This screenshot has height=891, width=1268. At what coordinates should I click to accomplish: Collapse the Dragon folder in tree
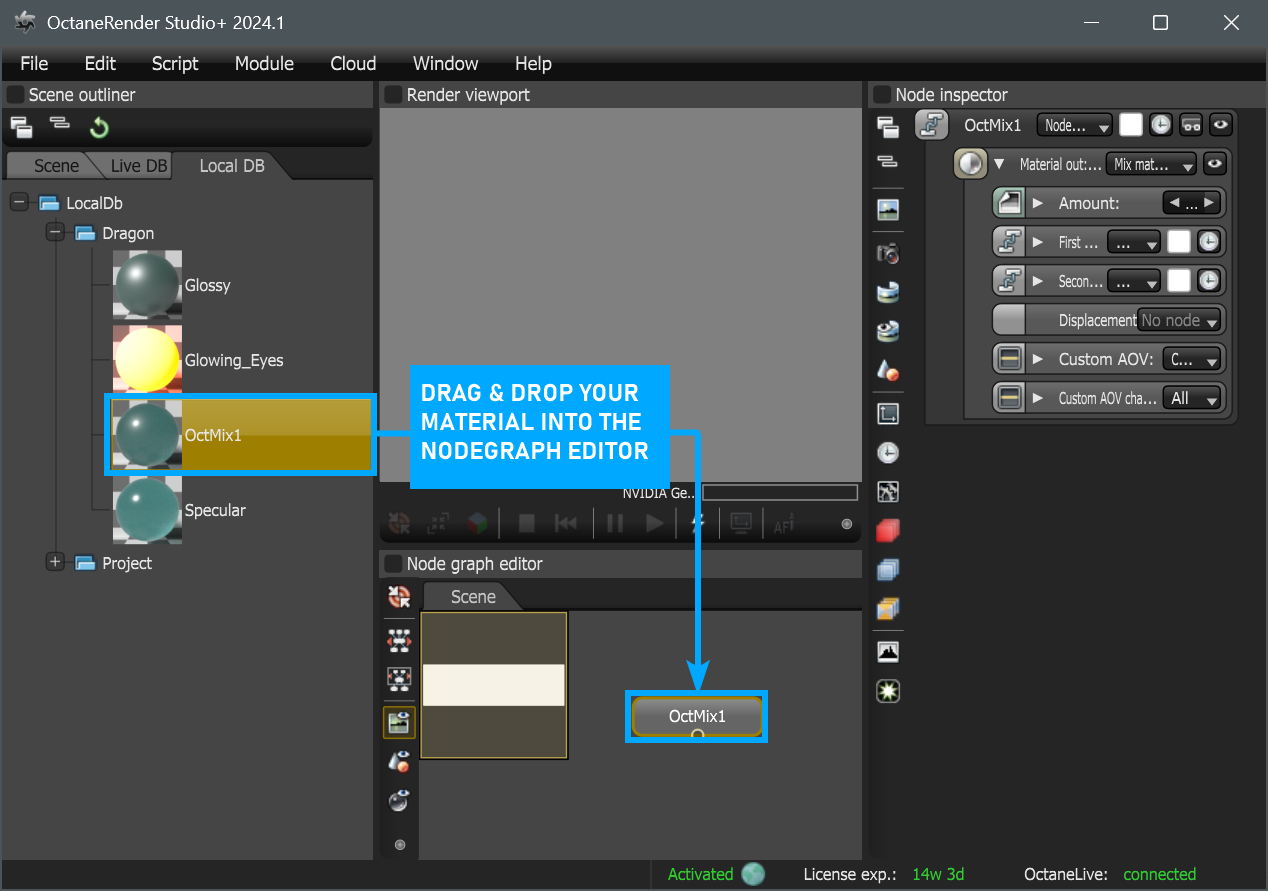pyautogui.click(x=55, y=233)
